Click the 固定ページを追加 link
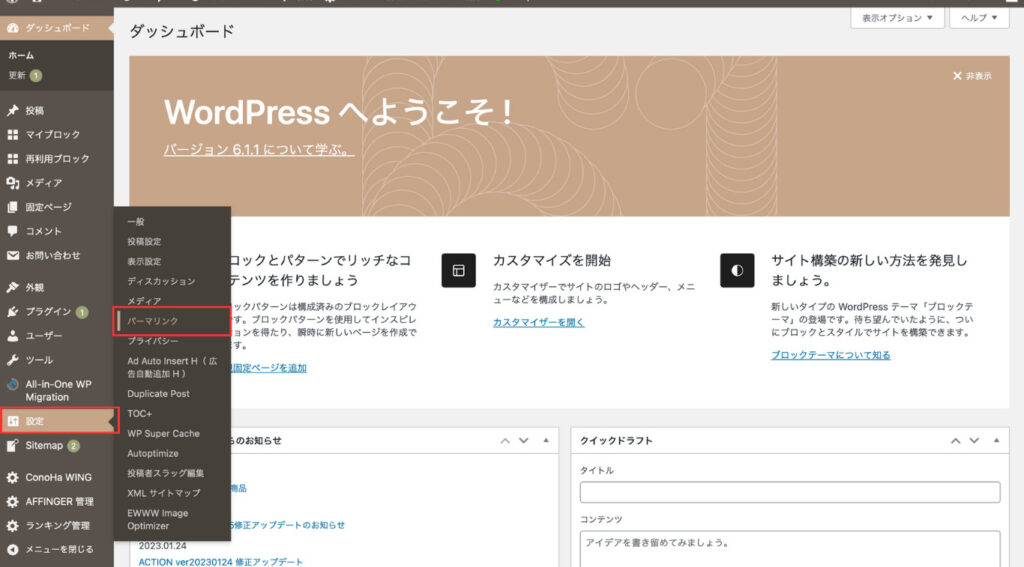This screenshot has width=1024, height=567. click(x=268, y=368)
